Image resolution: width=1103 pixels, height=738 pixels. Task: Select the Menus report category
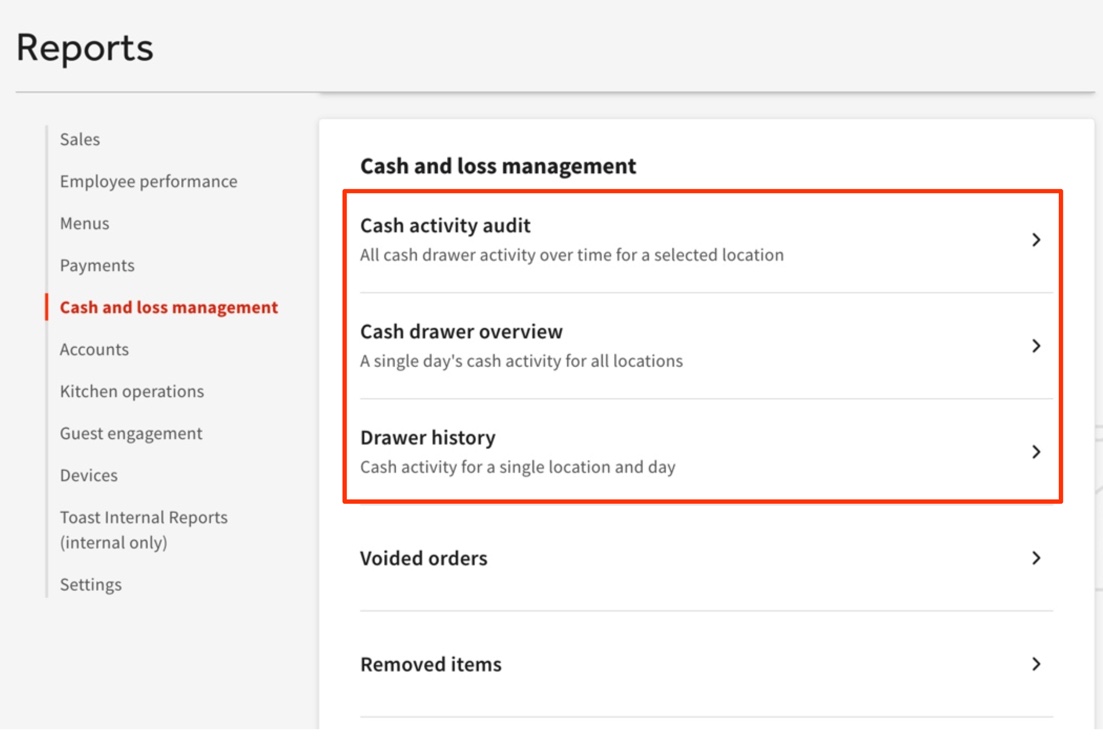84,223
